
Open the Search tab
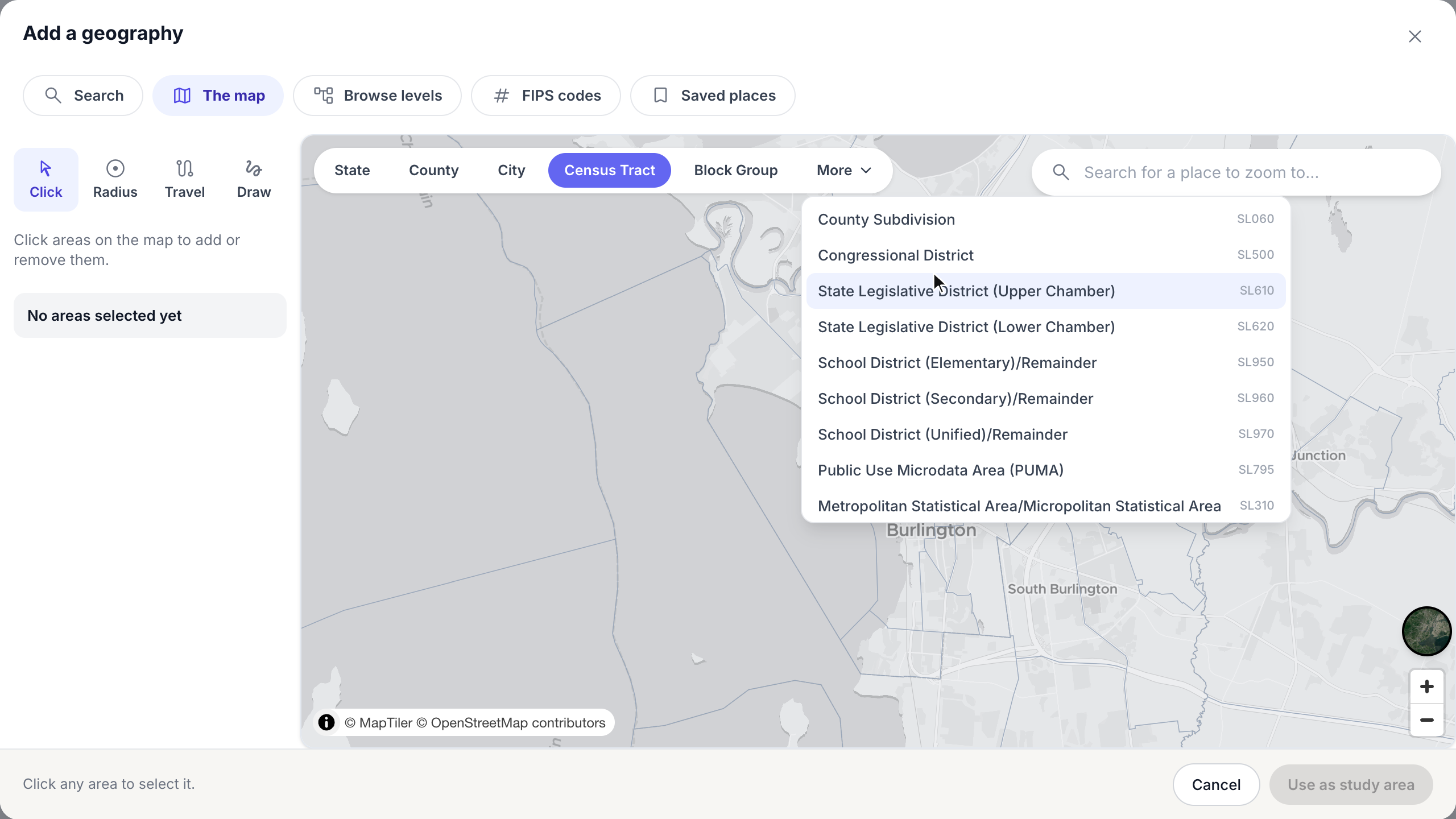(83, 96)
